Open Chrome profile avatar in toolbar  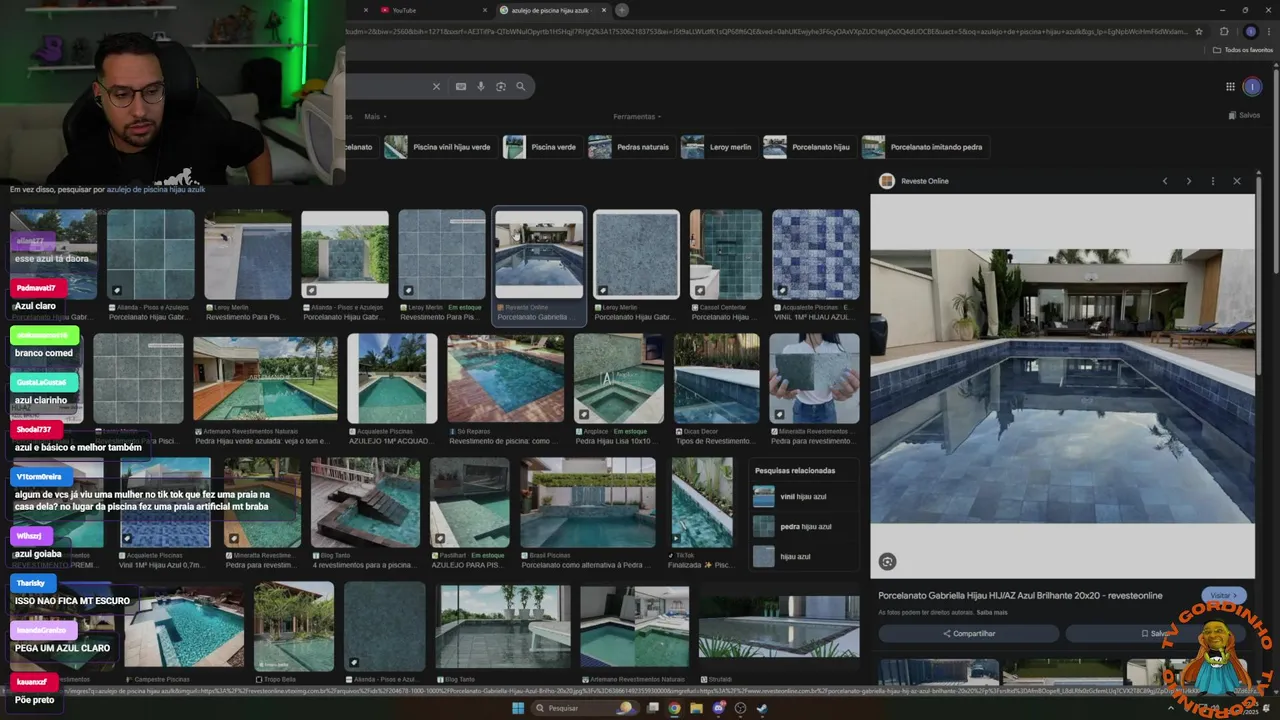coord(1250,31)
